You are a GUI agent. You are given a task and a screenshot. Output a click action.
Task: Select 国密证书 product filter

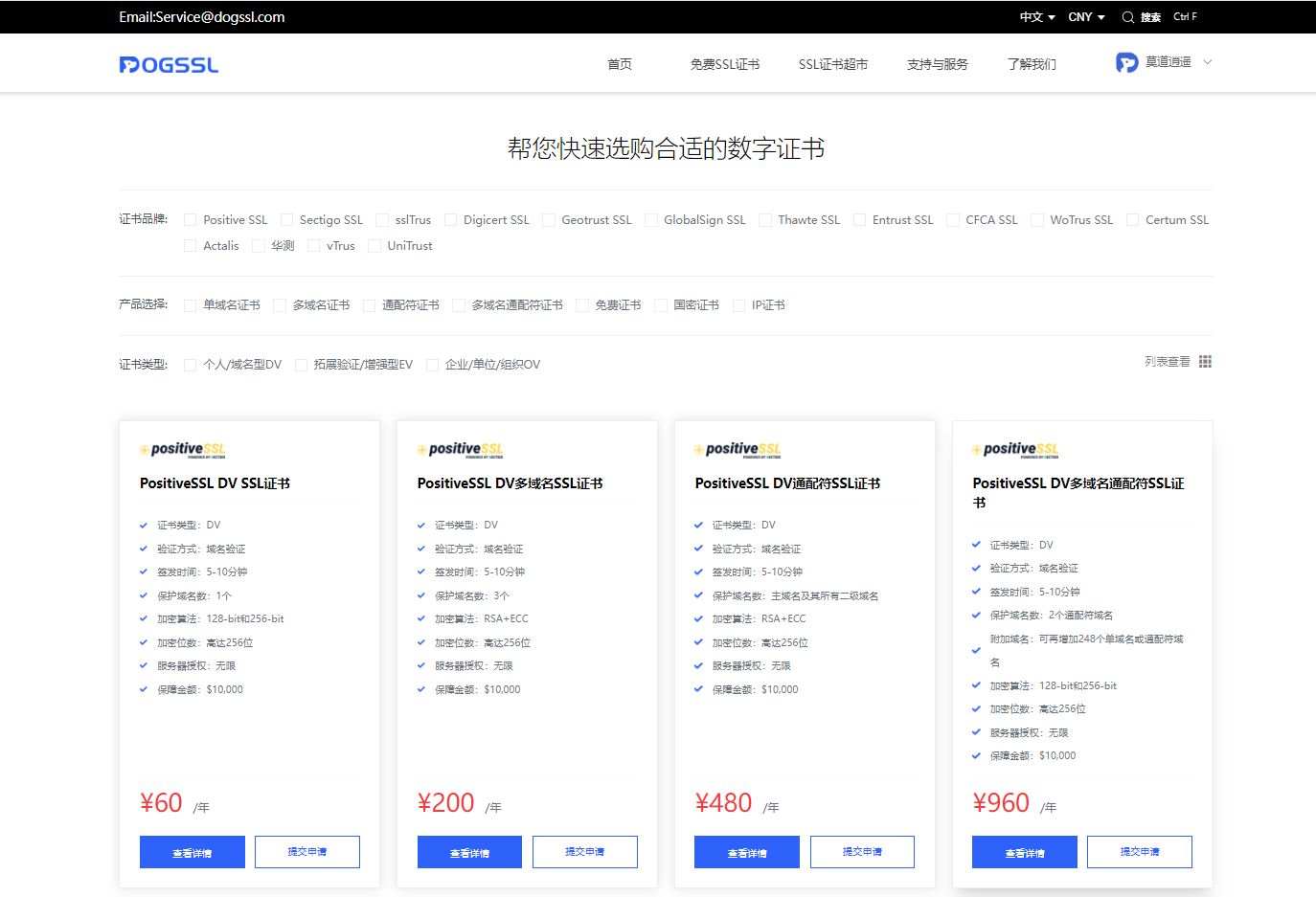point(661,305)
